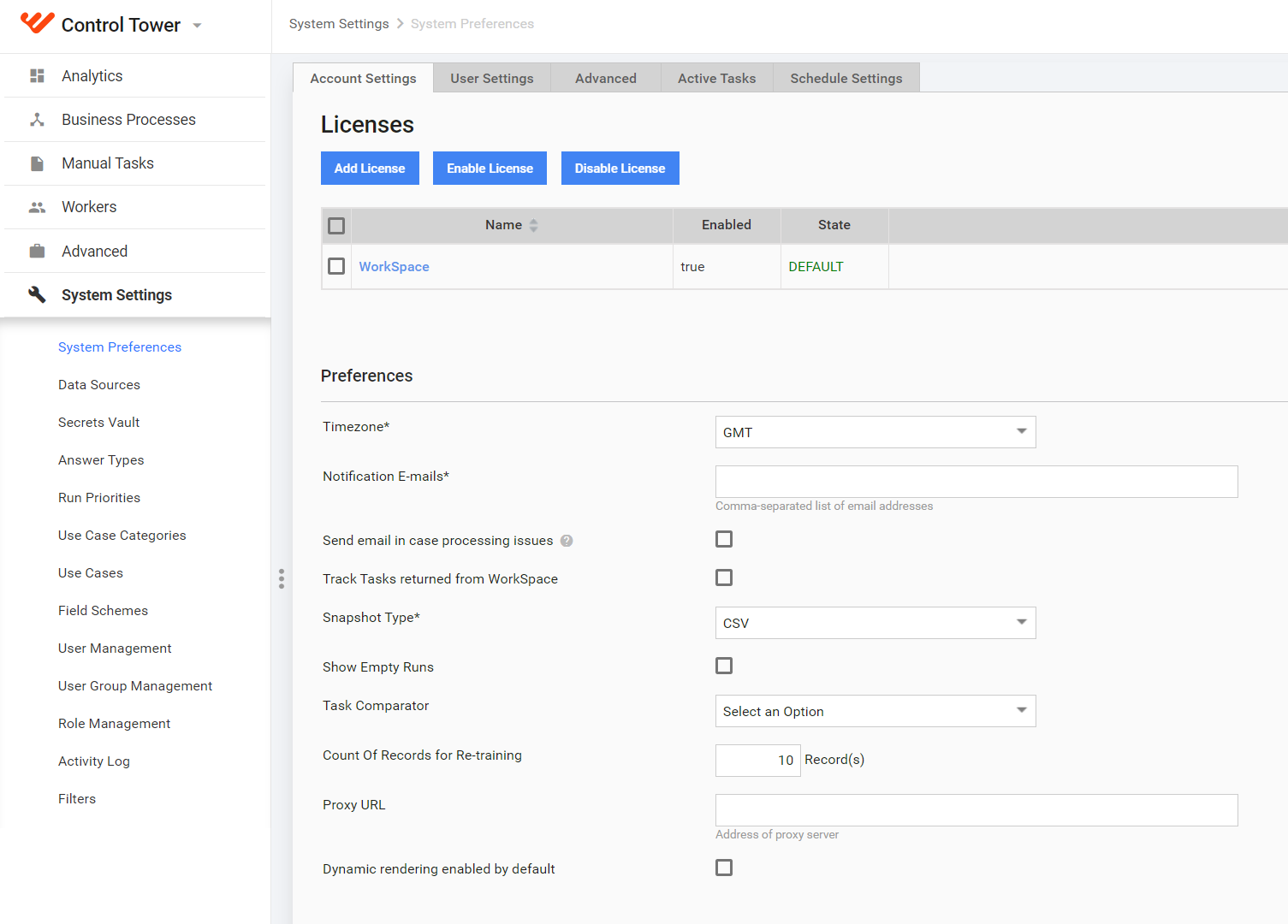This screenshot has width=1288, height=924.
Task: Enable Track Tasks returned from WorkSpace
Action: click(x=724, y=577)
